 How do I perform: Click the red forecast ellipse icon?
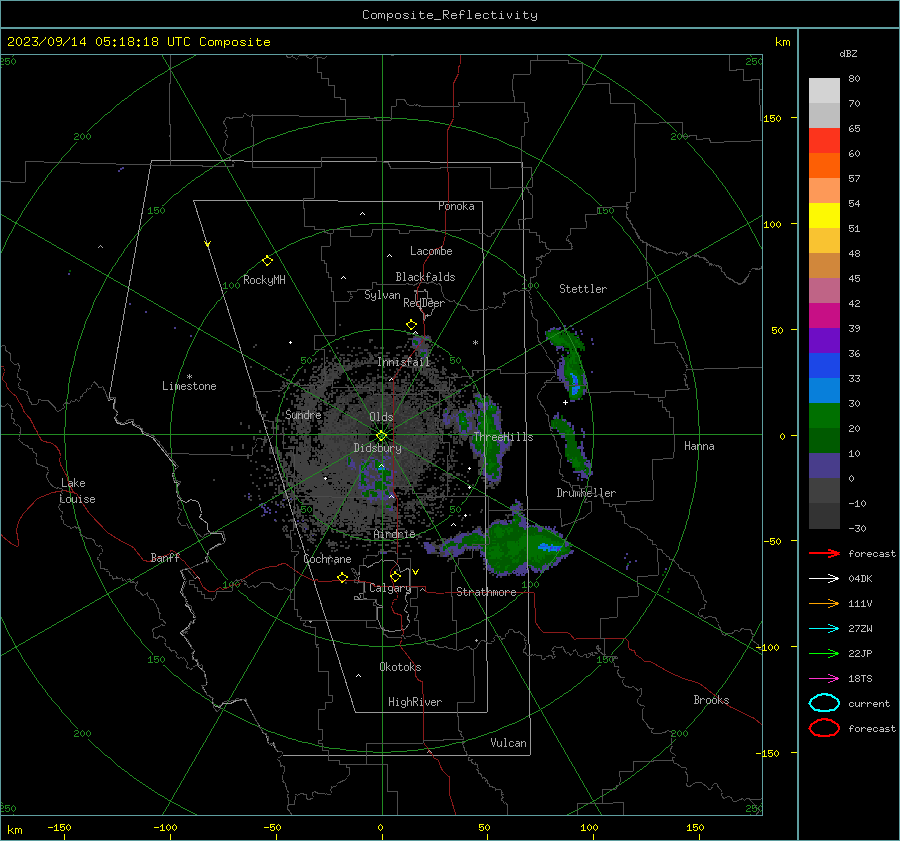(x=824, y=728)
